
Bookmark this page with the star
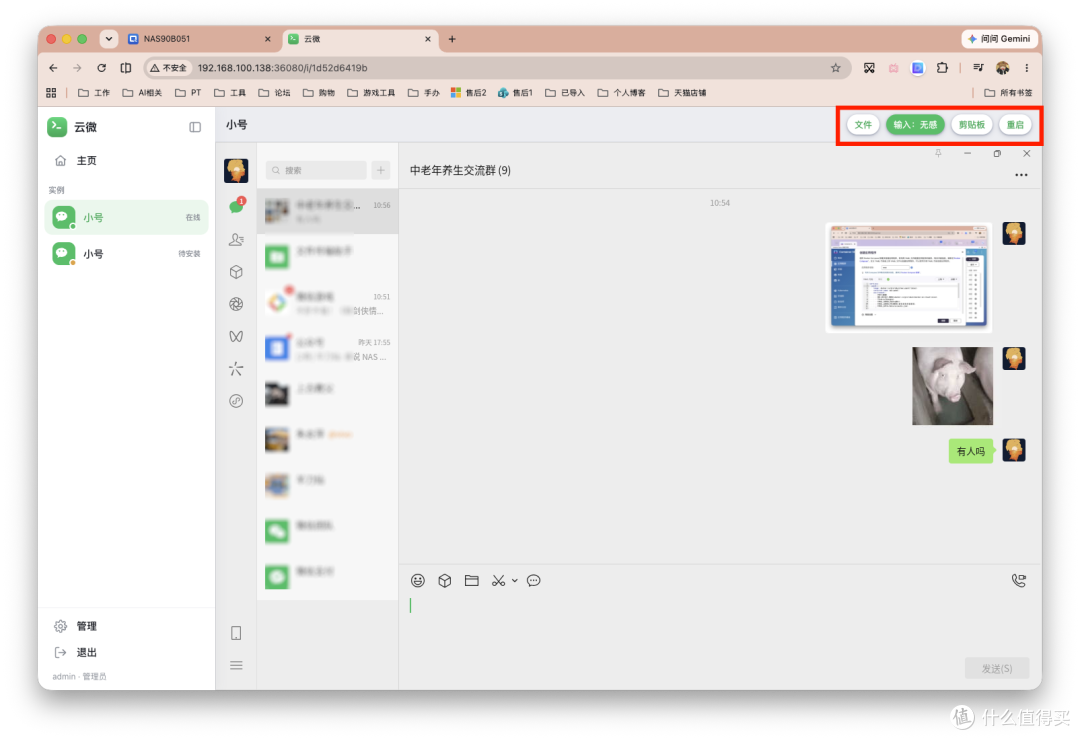pyautogui.click(x=835, y=68)
